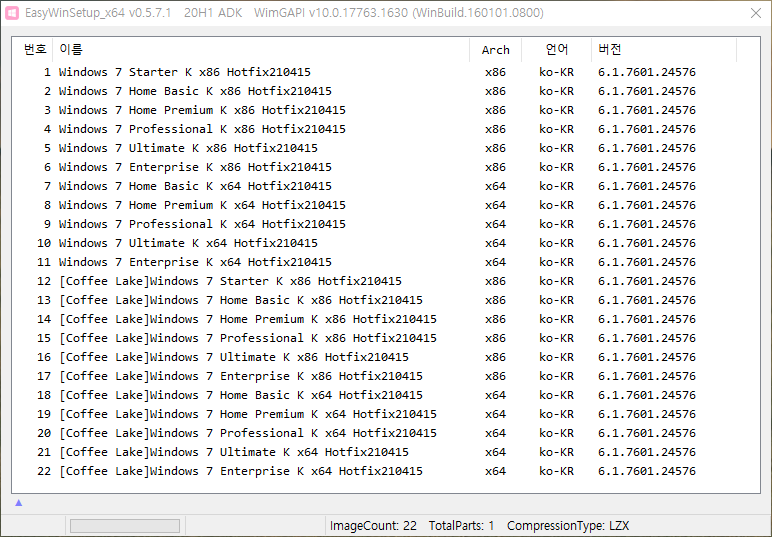Click the version 6.1.7601.24576 cell of row 22
Screen dimensions: 772x537
[647, 471]
